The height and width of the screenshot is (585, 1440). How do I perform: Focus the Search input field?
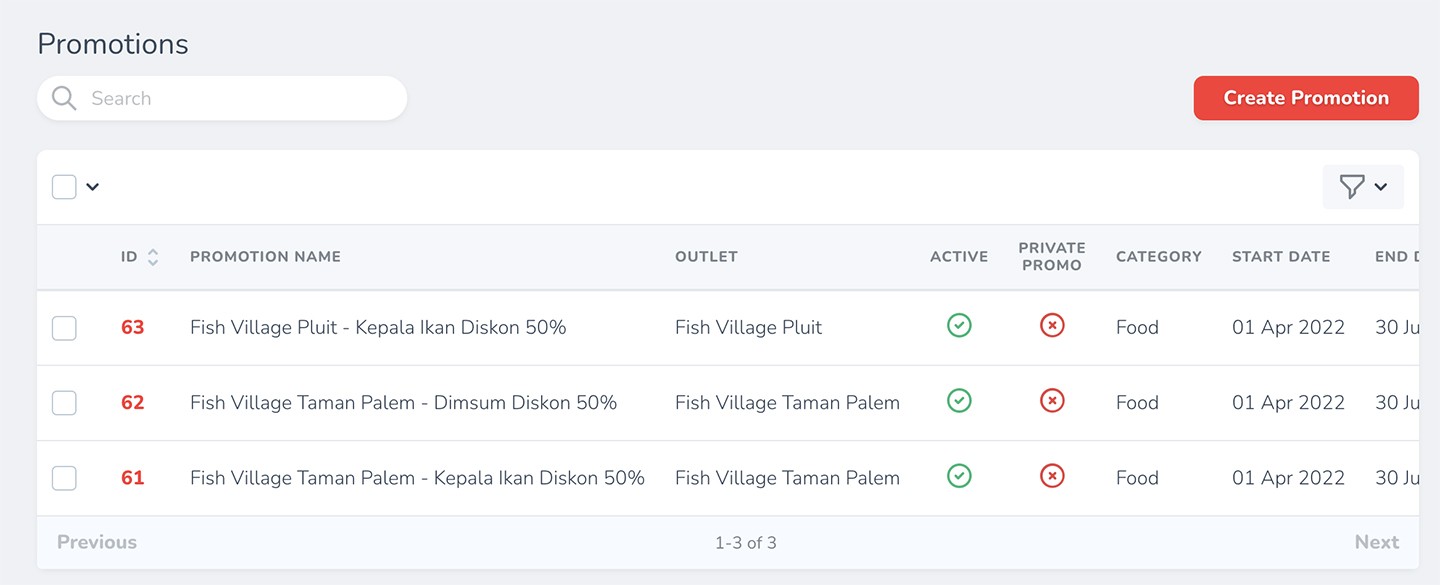(x=240, y=98)
